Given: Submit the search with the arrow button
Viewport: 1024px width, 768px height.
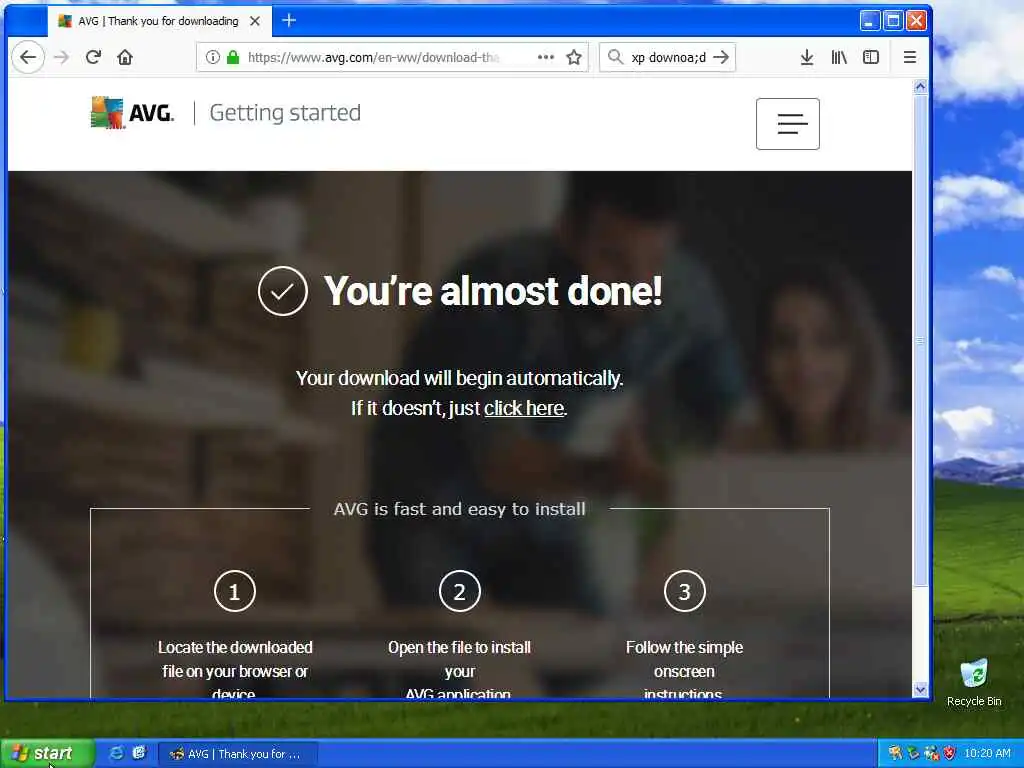Looking at the screenshot, I should click(721, 57).
